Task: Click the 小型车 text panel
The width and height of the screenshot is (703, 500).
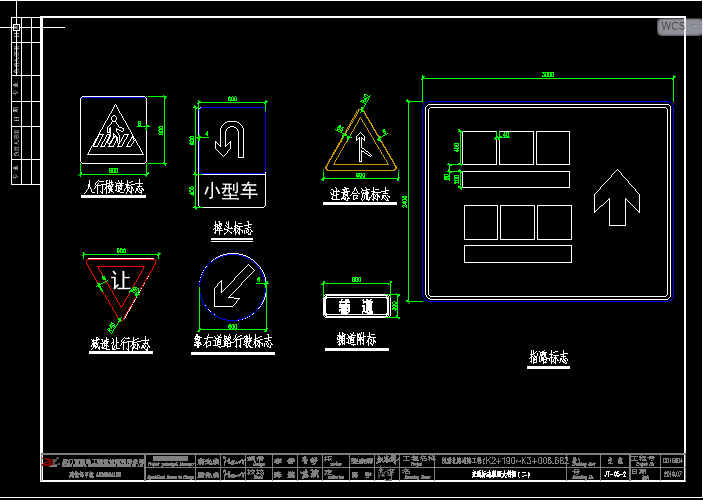Action: (231, 189)
